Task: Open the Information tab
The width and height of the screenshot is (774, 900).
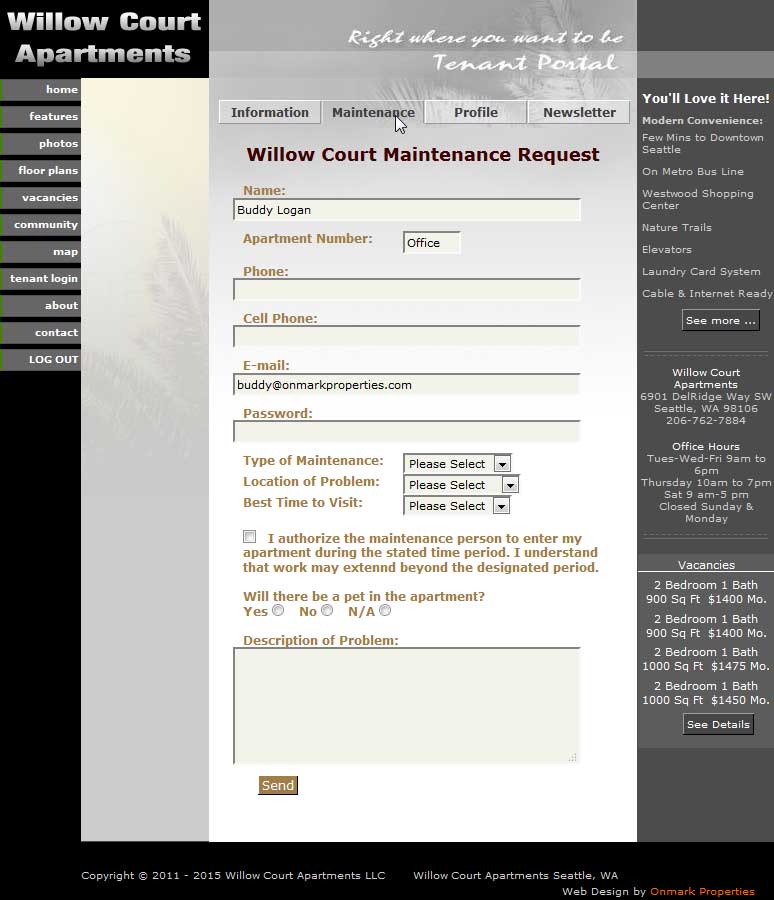Action: 269,112
